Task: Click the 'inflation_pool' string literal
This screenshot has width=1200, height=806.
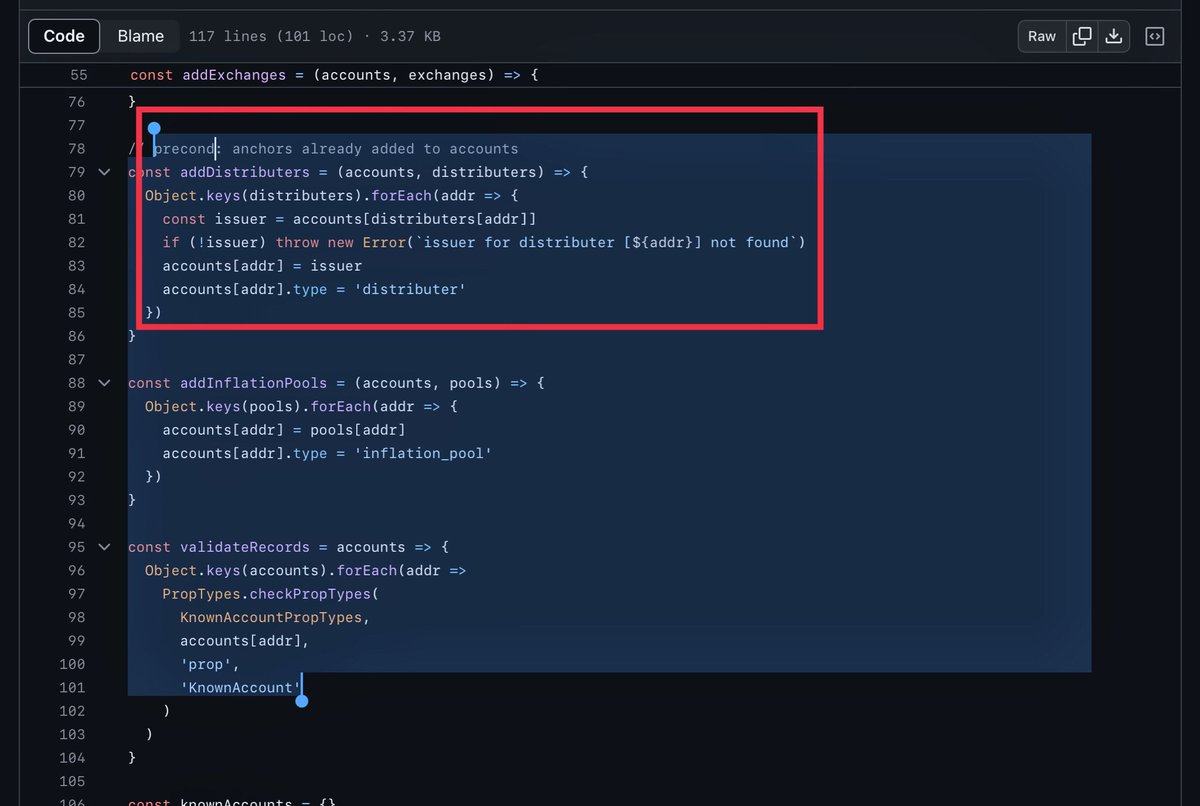Action: click(x=423, y=453)
